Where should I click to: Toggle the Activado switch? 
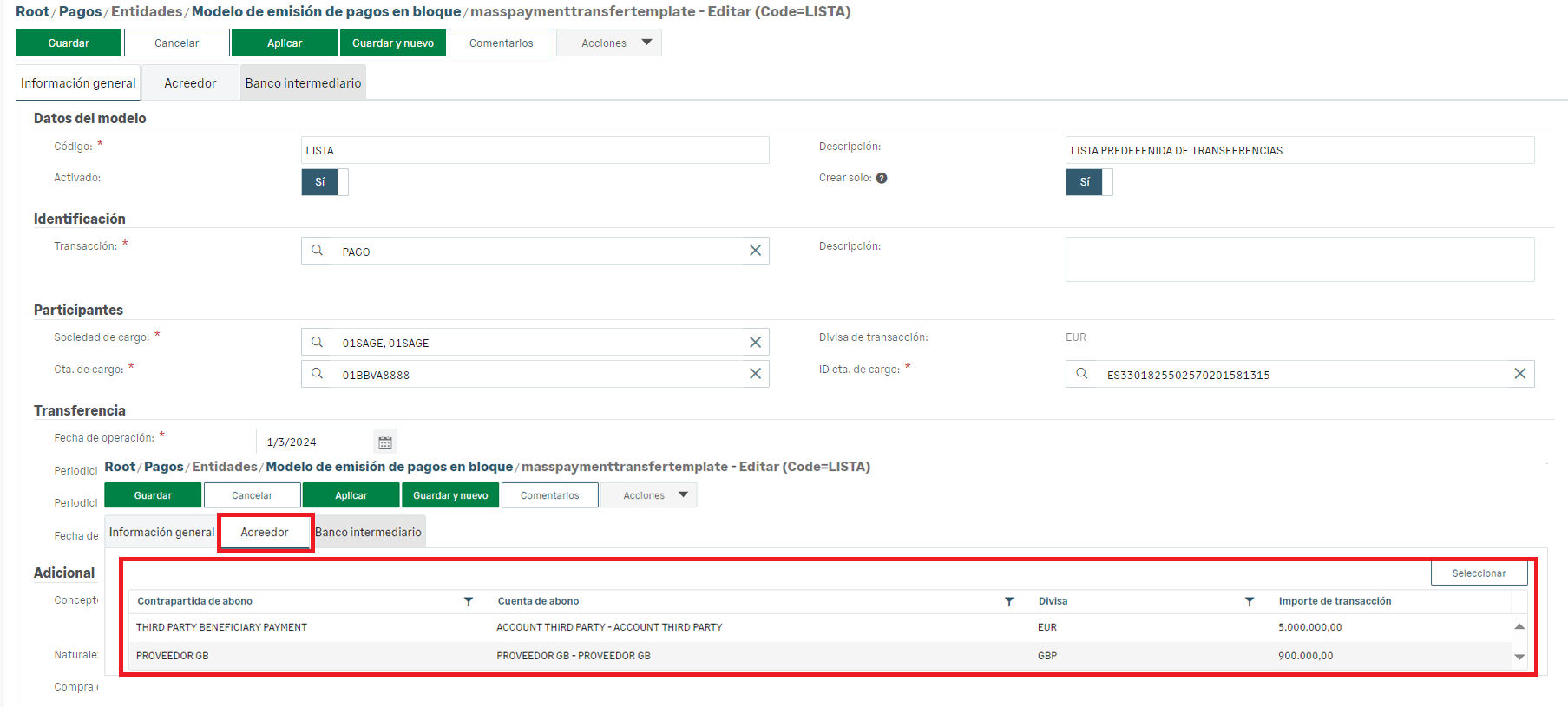pyautogui.click(x=325, y=182)
